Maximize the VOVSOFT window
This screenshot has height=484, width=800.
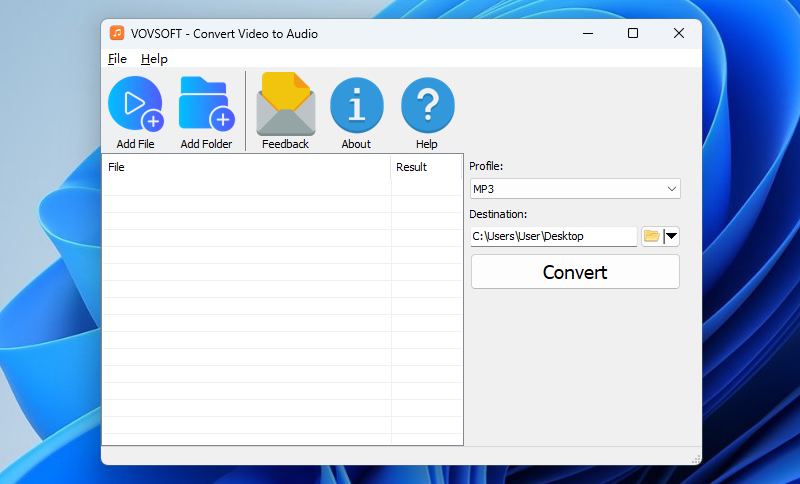pos(633,34)
